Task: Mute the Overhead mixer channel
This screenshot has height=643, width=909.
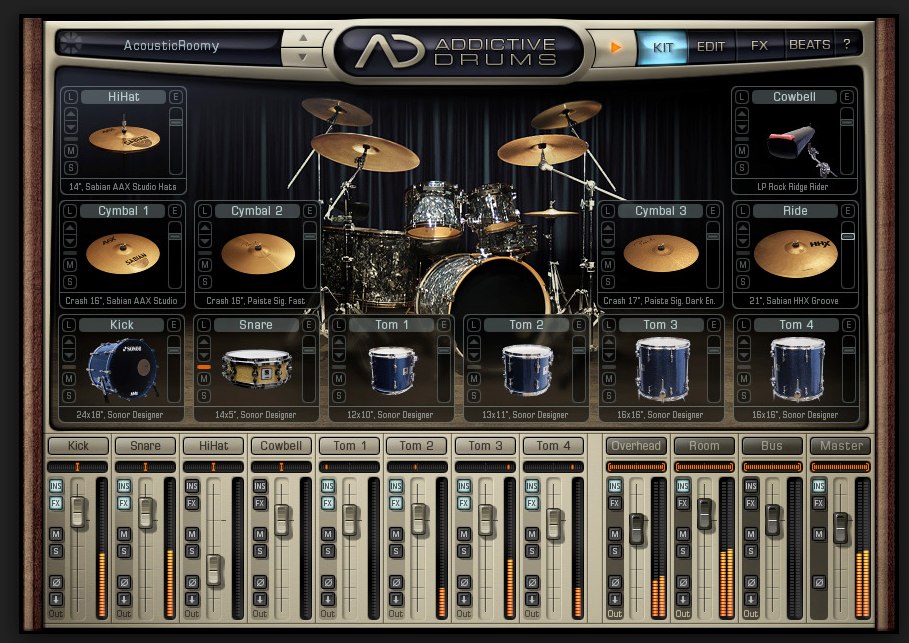Action: pyautogui.click(x=615, y=534)
